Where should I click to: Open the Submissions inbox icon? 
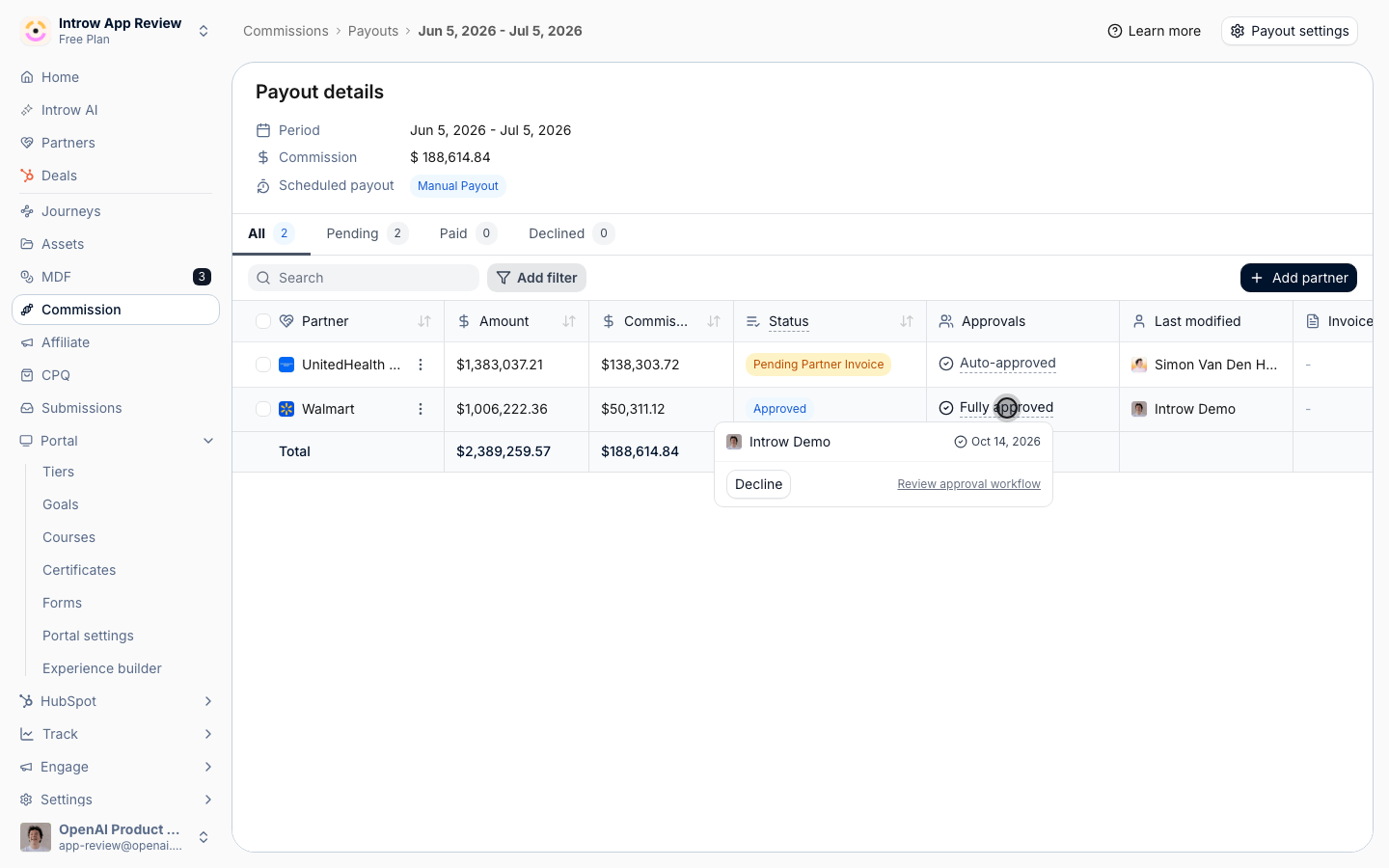click(27, 408)
